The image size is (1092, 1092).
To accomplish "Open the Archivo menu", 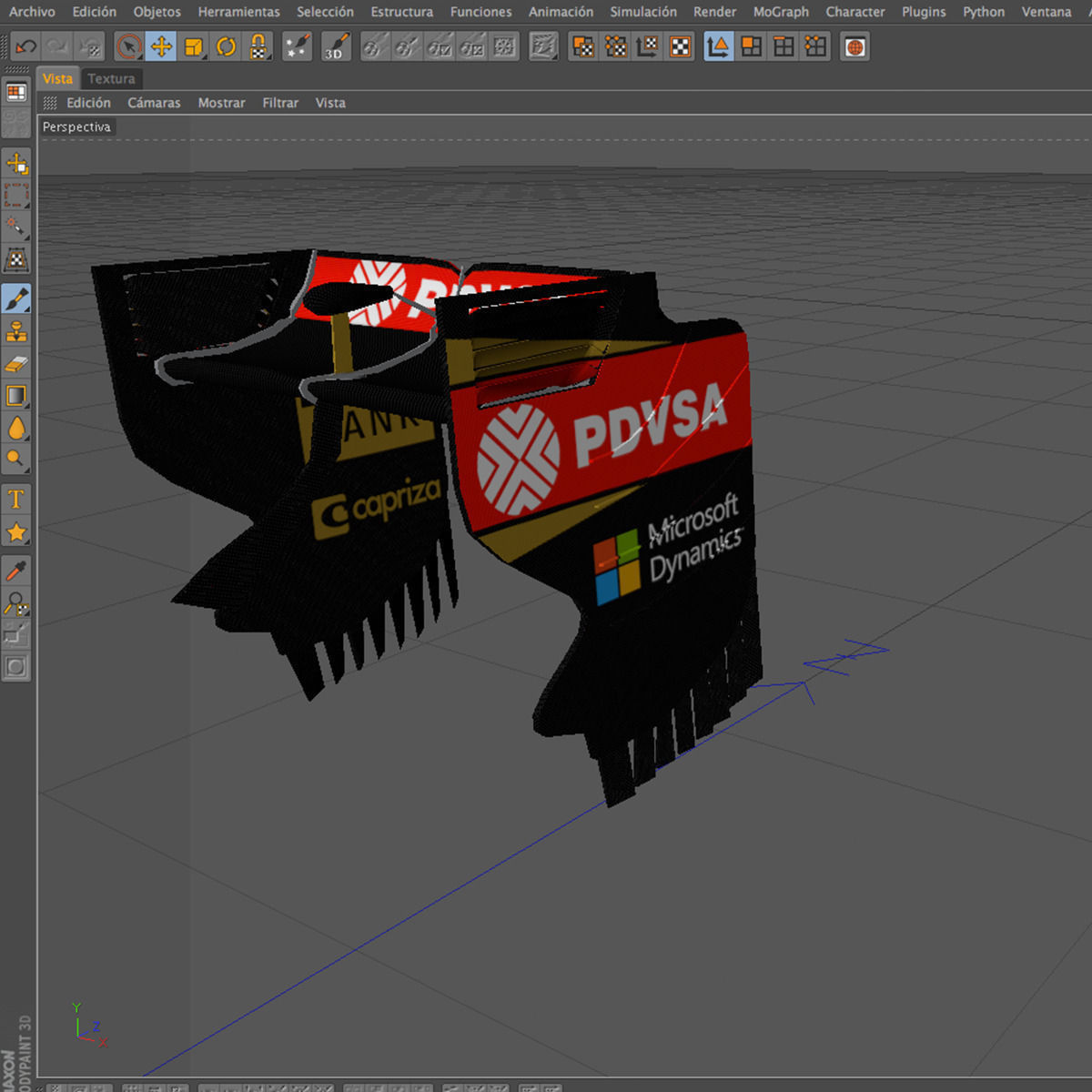I will [32, 12].
